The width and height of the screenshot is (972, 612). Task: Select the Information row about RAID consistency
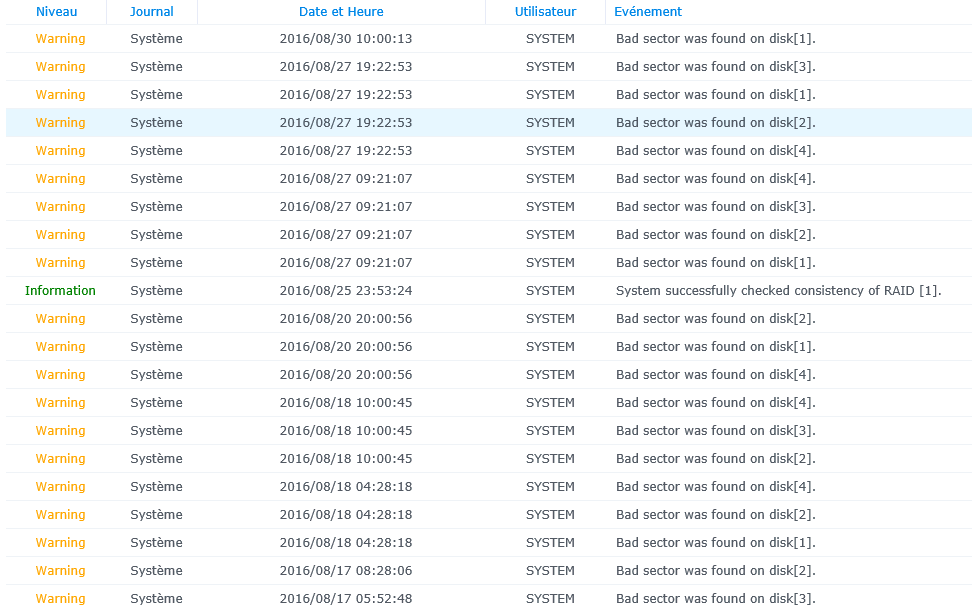coord(489,291)
